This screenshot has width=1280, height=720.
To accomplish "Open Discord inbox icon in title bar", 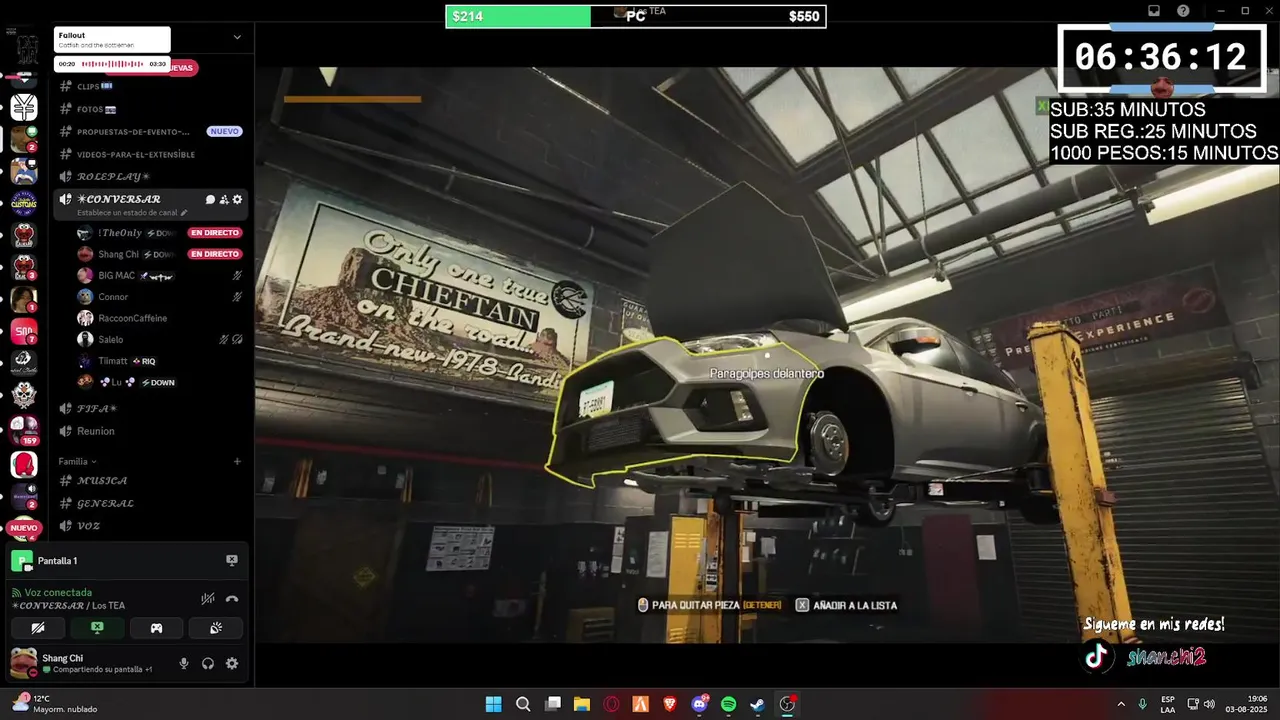I will pos(1153,11).
